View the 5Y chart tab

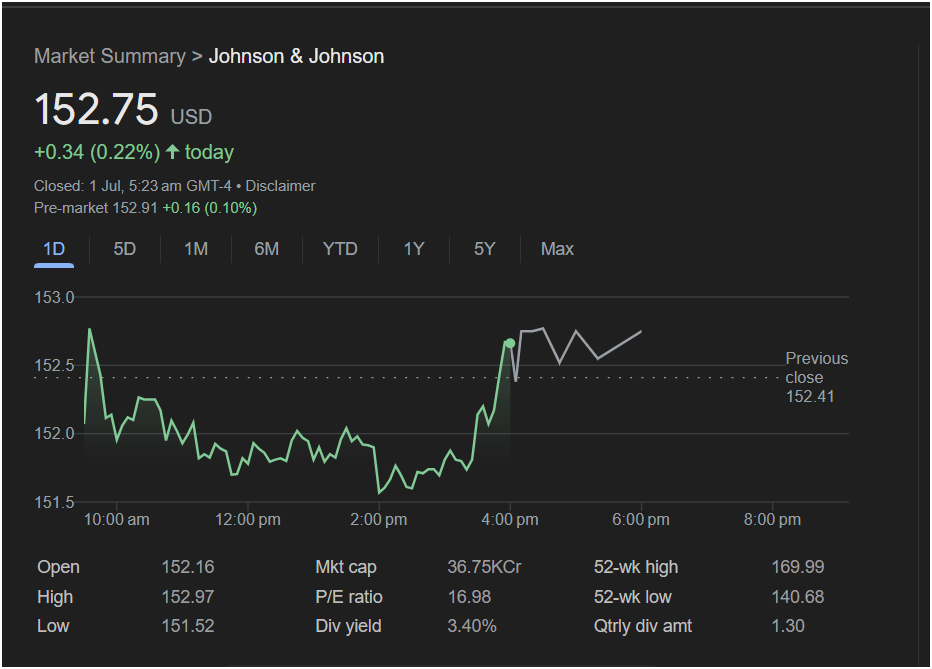484,249
